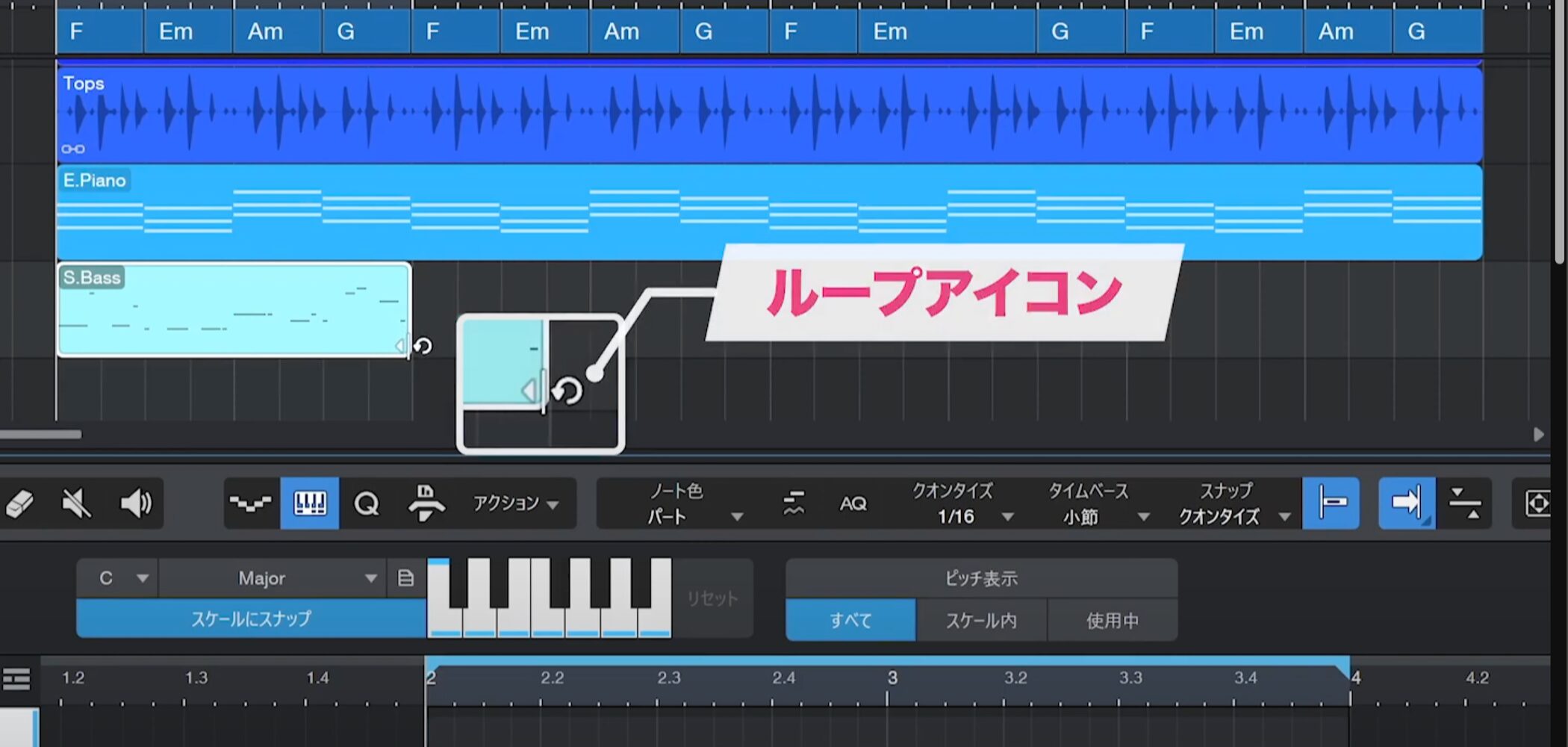Image resolution: width=1568 pixels, height=747 pixels.
Task: Toggle the autoscroll arrow button
Action: pos(1405,503)
